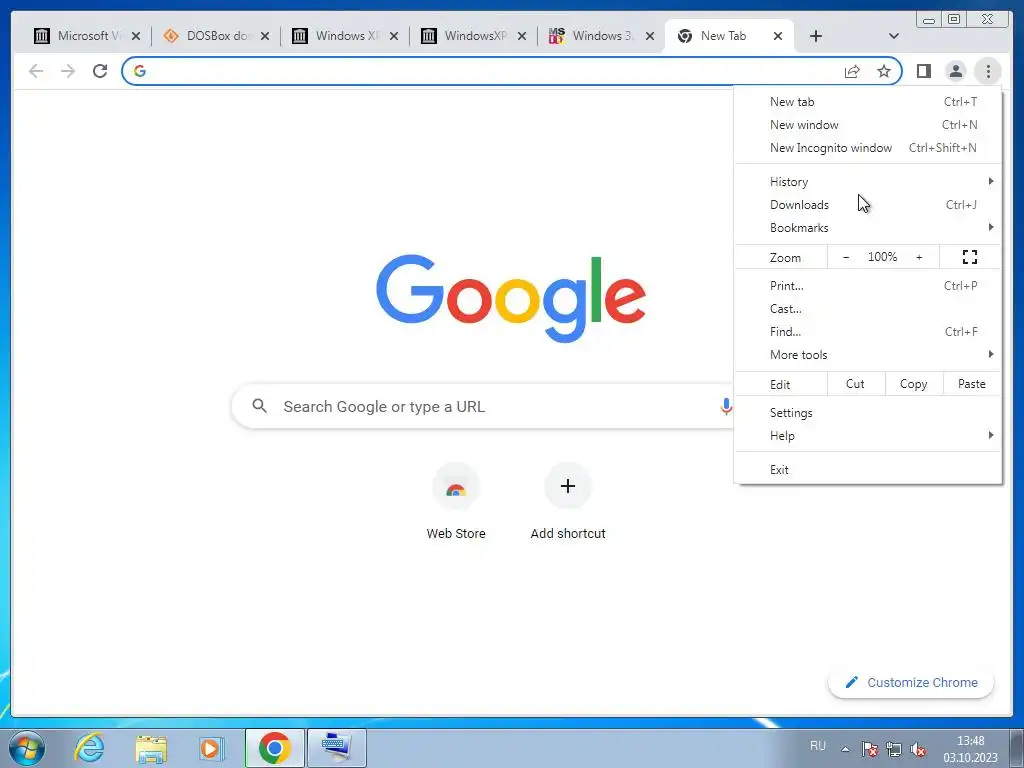The height and width of the screenshot is (768, 1024).
Task: Expand the Help submenu
Action: click(868, 436)
